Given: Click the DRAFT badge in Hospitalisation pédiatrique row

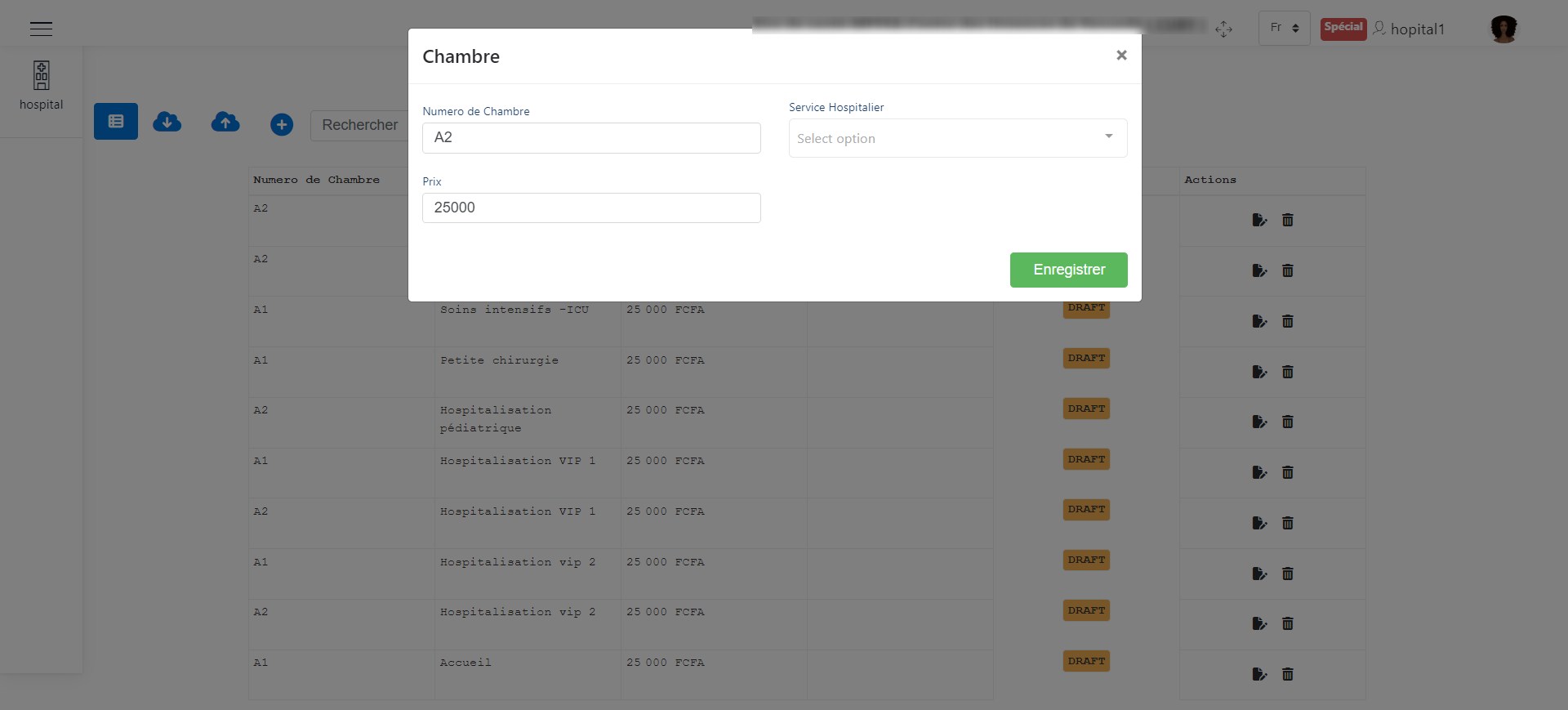Looking at the screenshot, I should click(1086, 409).
